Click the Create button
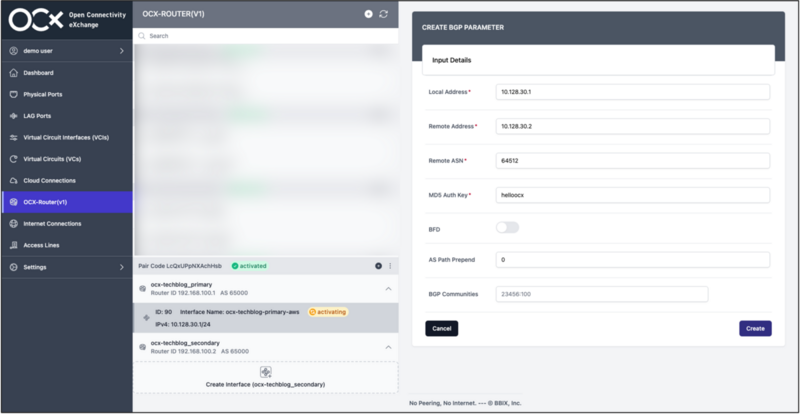 point(755,329)
